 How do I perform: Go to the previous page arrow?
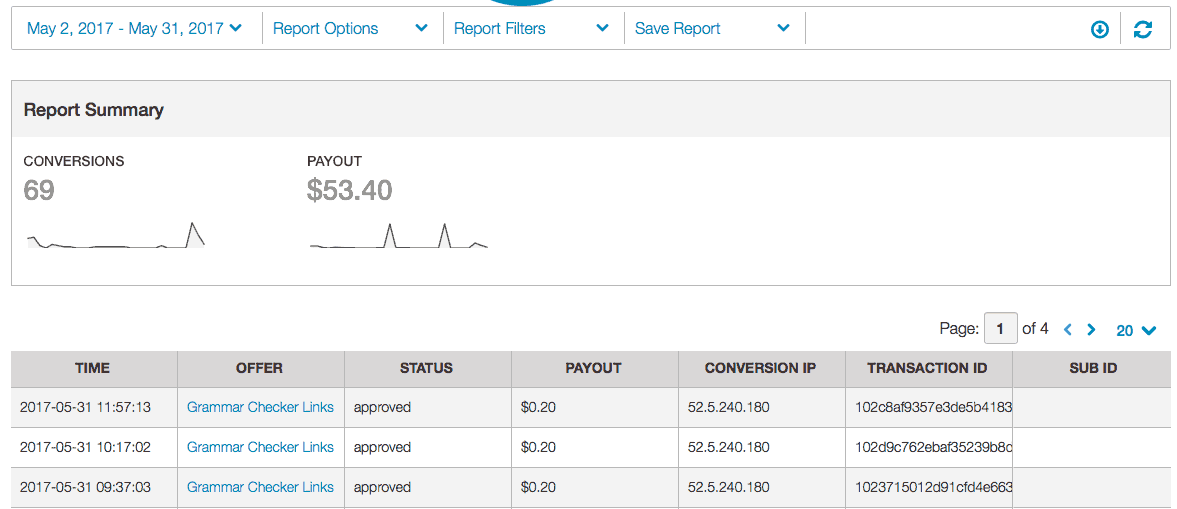[1068, 330]
